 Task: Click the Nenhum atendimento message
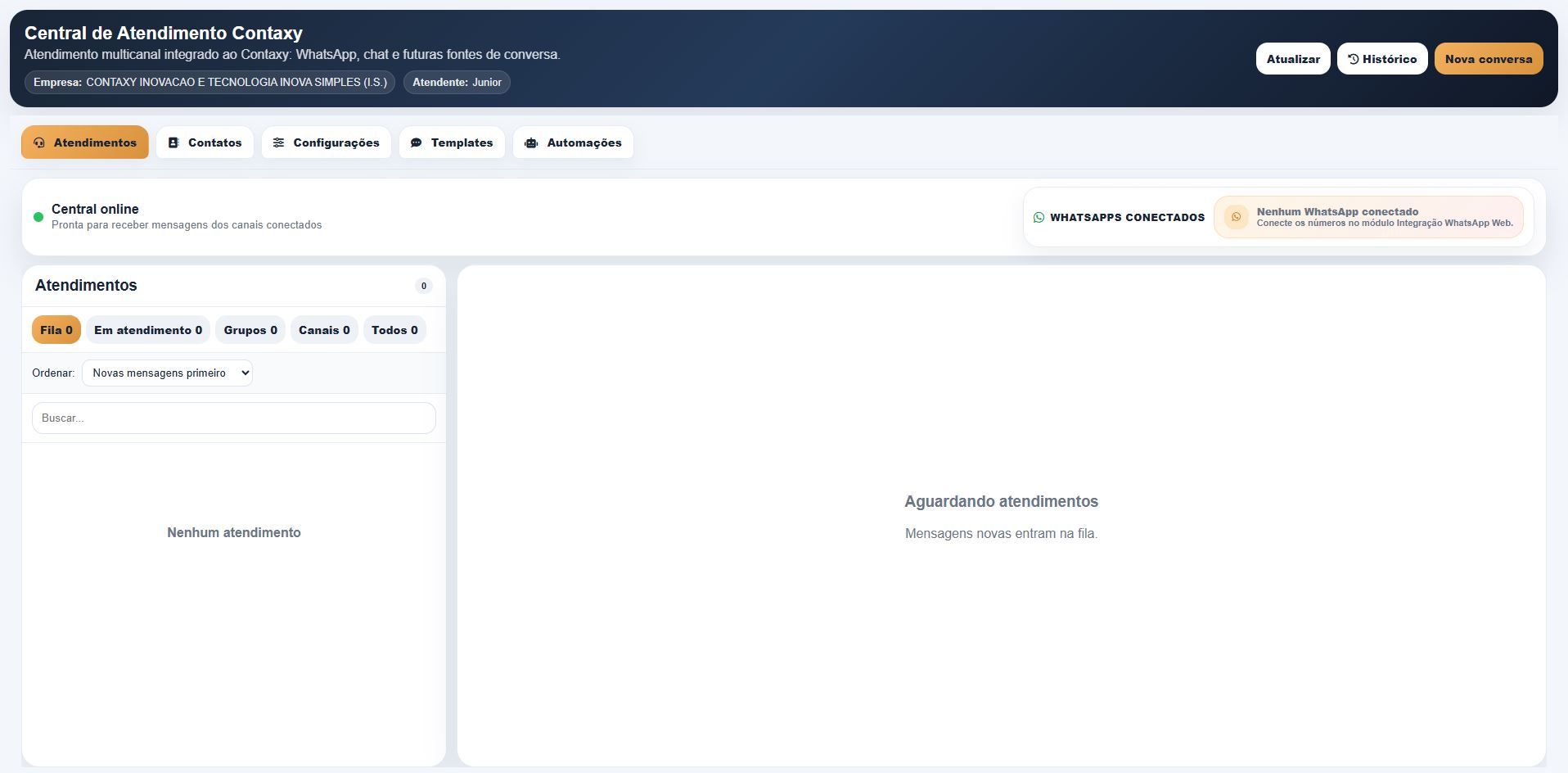[234, 532]
